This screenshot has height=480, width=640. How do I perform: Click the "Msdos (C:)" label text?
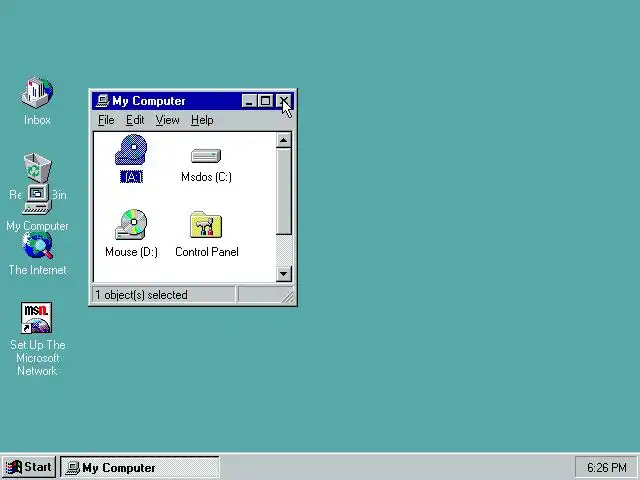(x=206, y=177)
